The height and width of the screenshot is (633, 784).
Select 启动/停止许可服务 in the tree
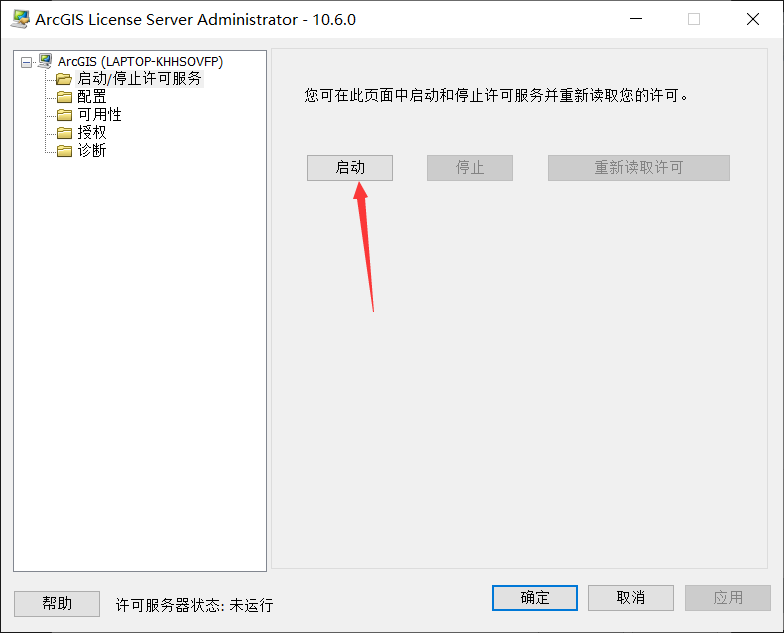pos(140,78)
